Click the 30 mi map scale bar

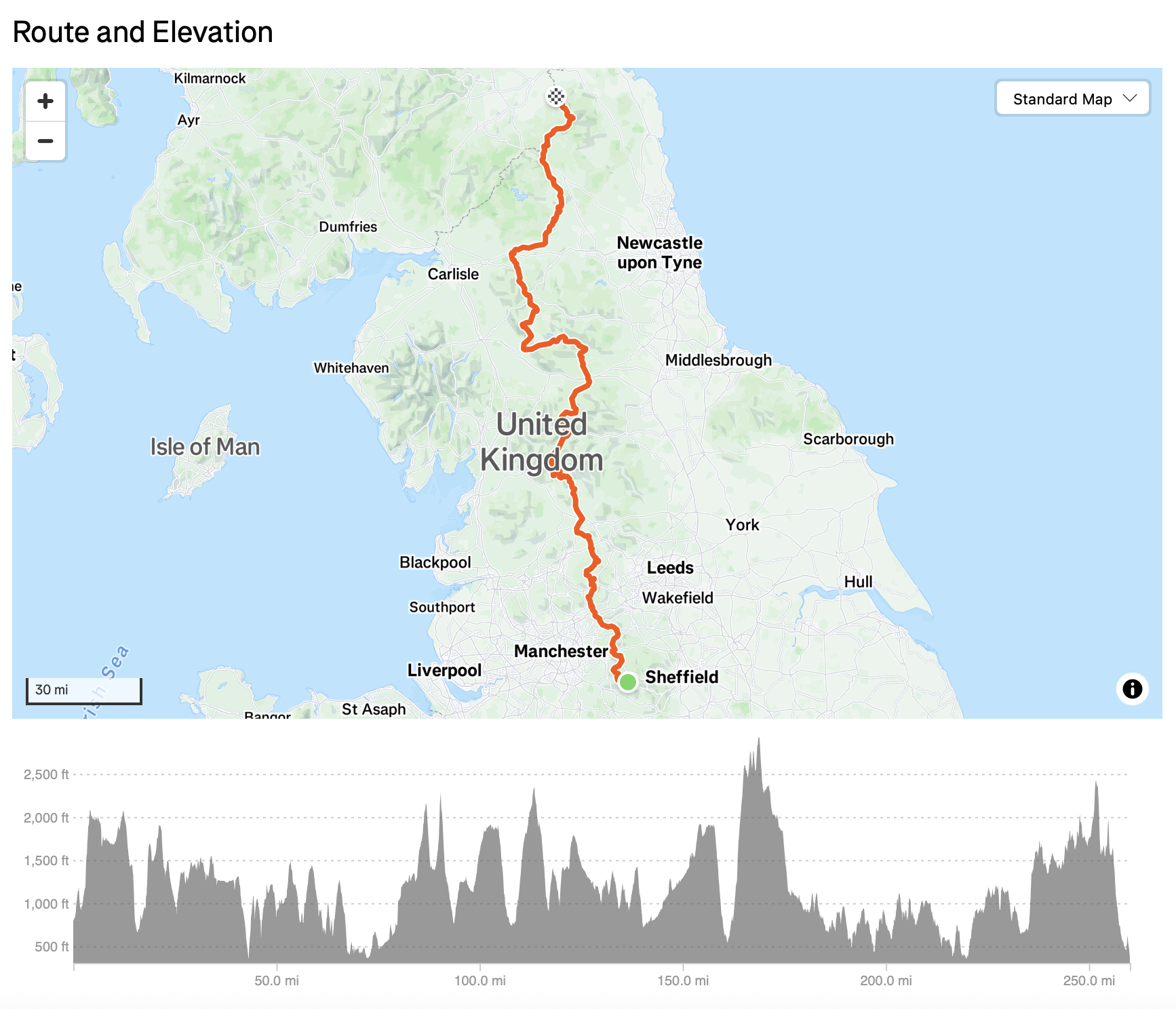(x=83, y=690)
